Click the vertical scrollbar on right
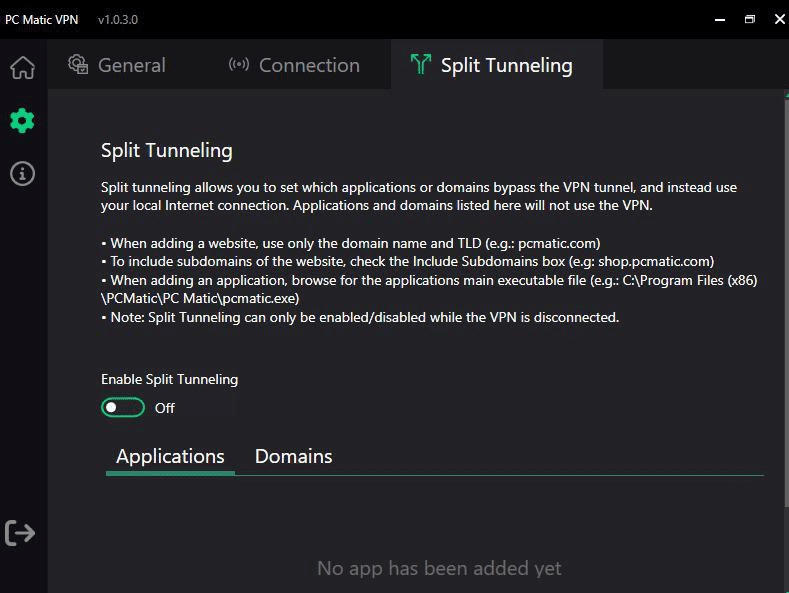The image size is (789, 593). pyautogui.click(x=786, y=302)
